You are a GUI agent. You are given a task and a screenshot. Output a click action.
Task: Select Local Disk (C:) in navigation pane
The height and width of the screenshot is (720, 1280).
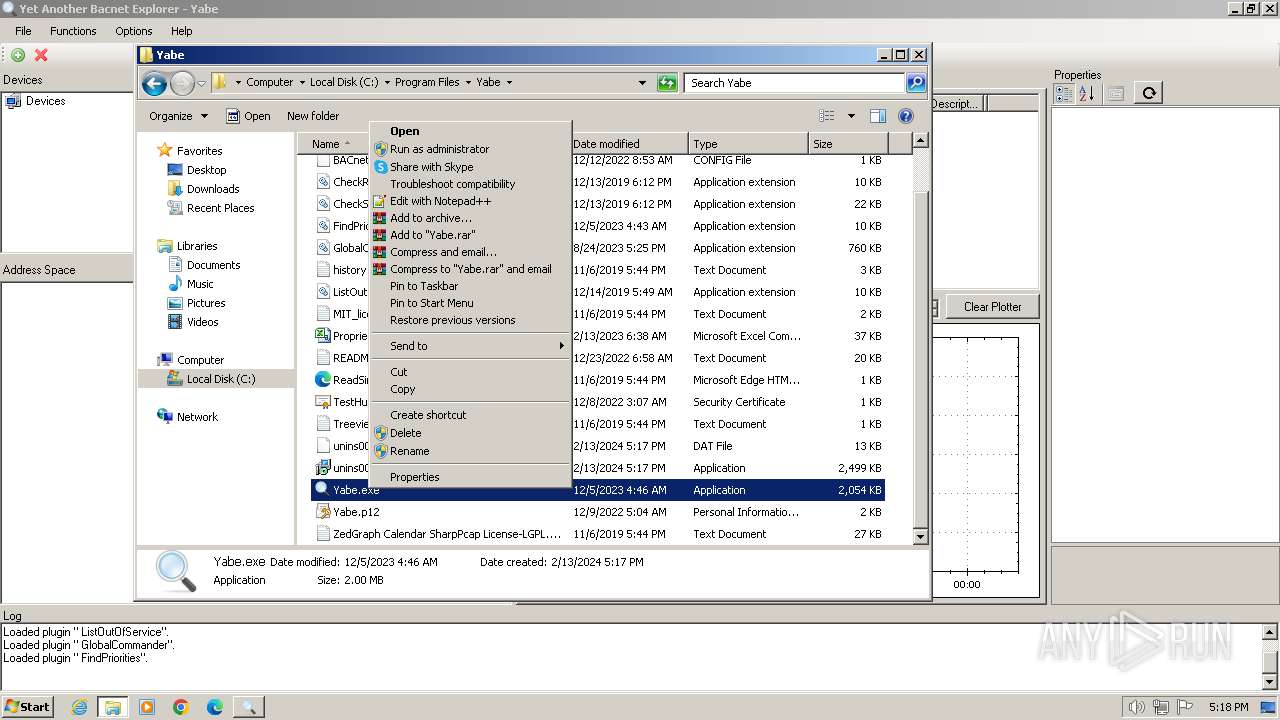(221, 379)
